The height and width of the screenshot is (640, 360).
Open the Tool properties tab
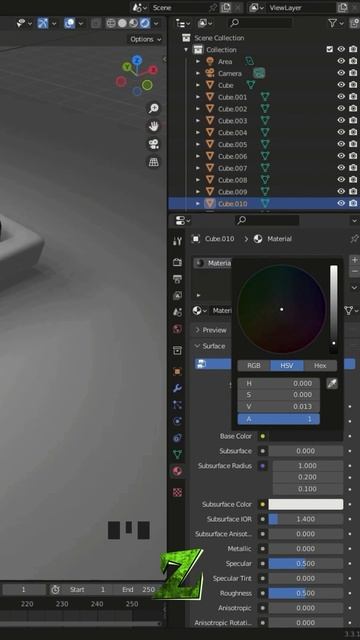177,241
